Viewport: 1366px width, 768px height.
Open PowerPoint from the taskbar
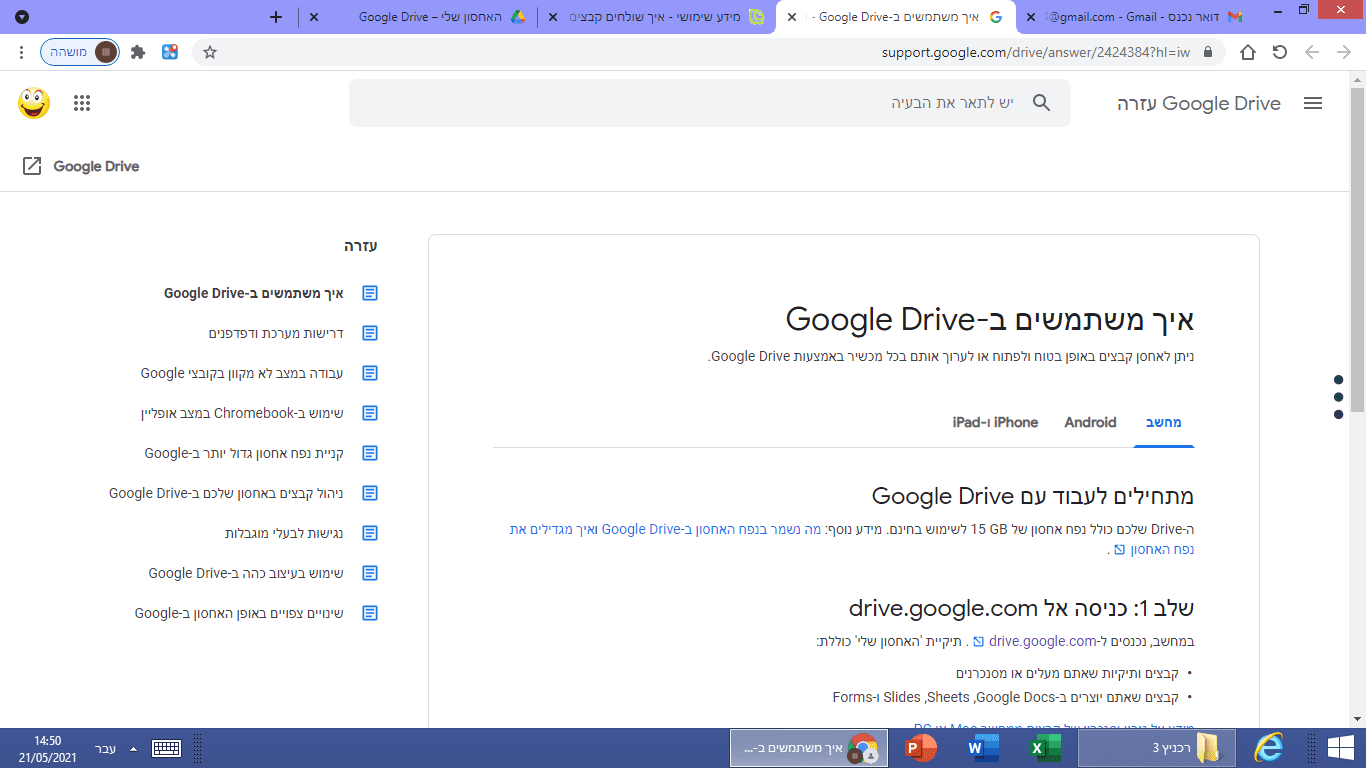920,748
